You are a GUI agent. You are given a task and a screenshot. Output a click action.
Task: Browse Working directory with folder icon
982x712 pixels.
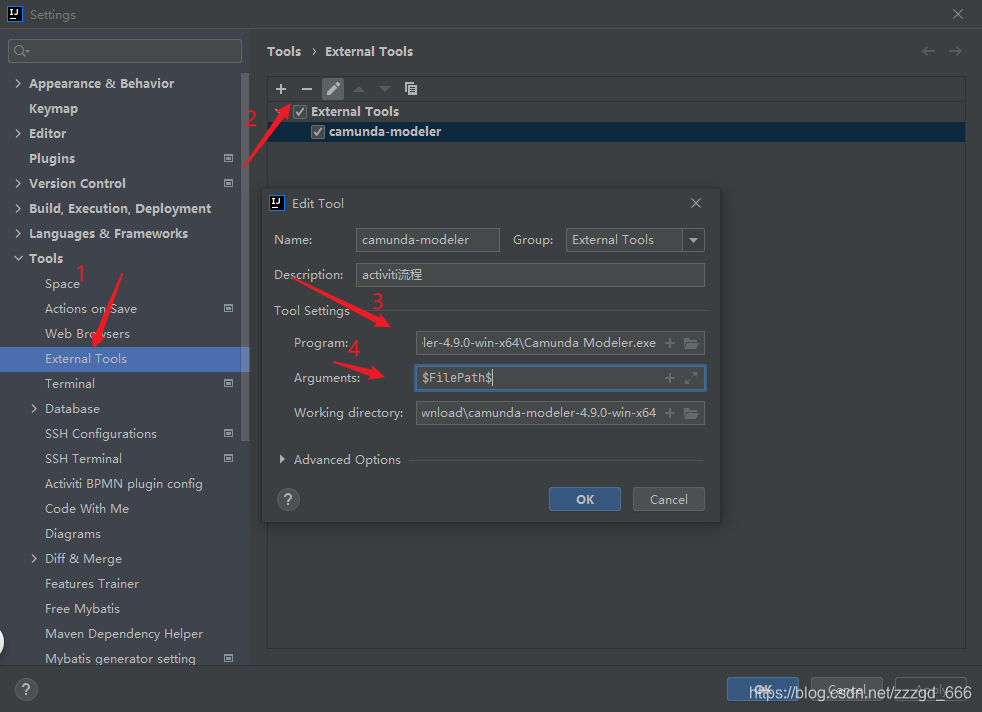[x=691, y=413]
